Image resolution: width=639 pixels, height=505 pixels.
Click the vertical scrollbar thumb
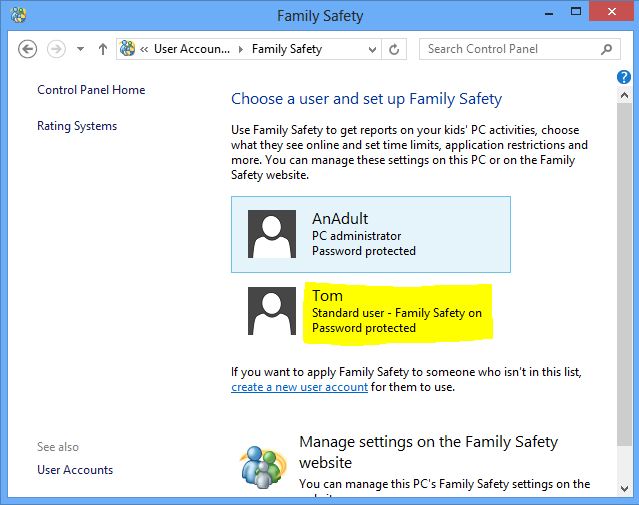click(624, 274)
